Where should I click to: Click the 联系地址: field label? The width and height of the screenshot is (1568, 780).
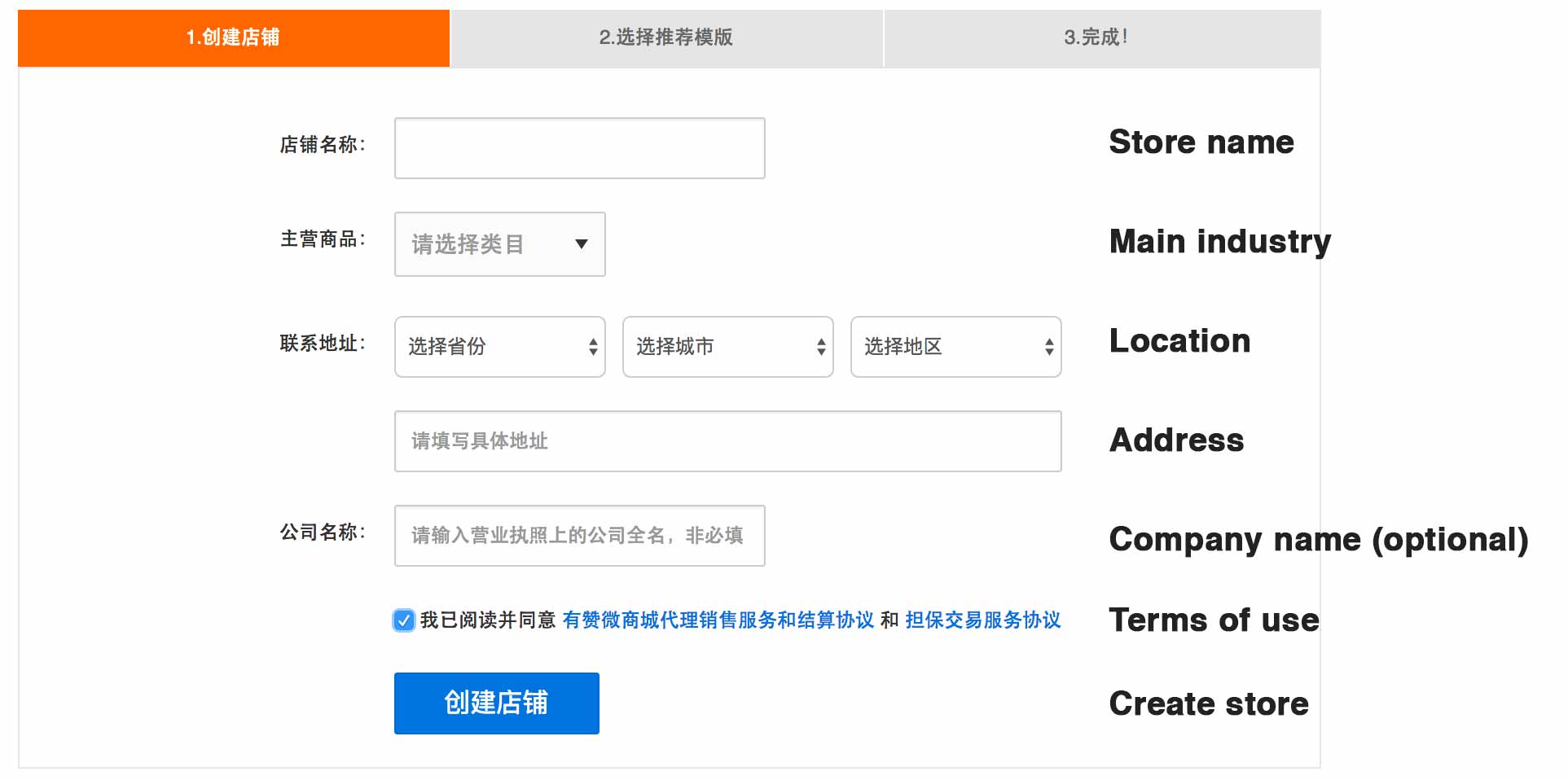(323, 344)
